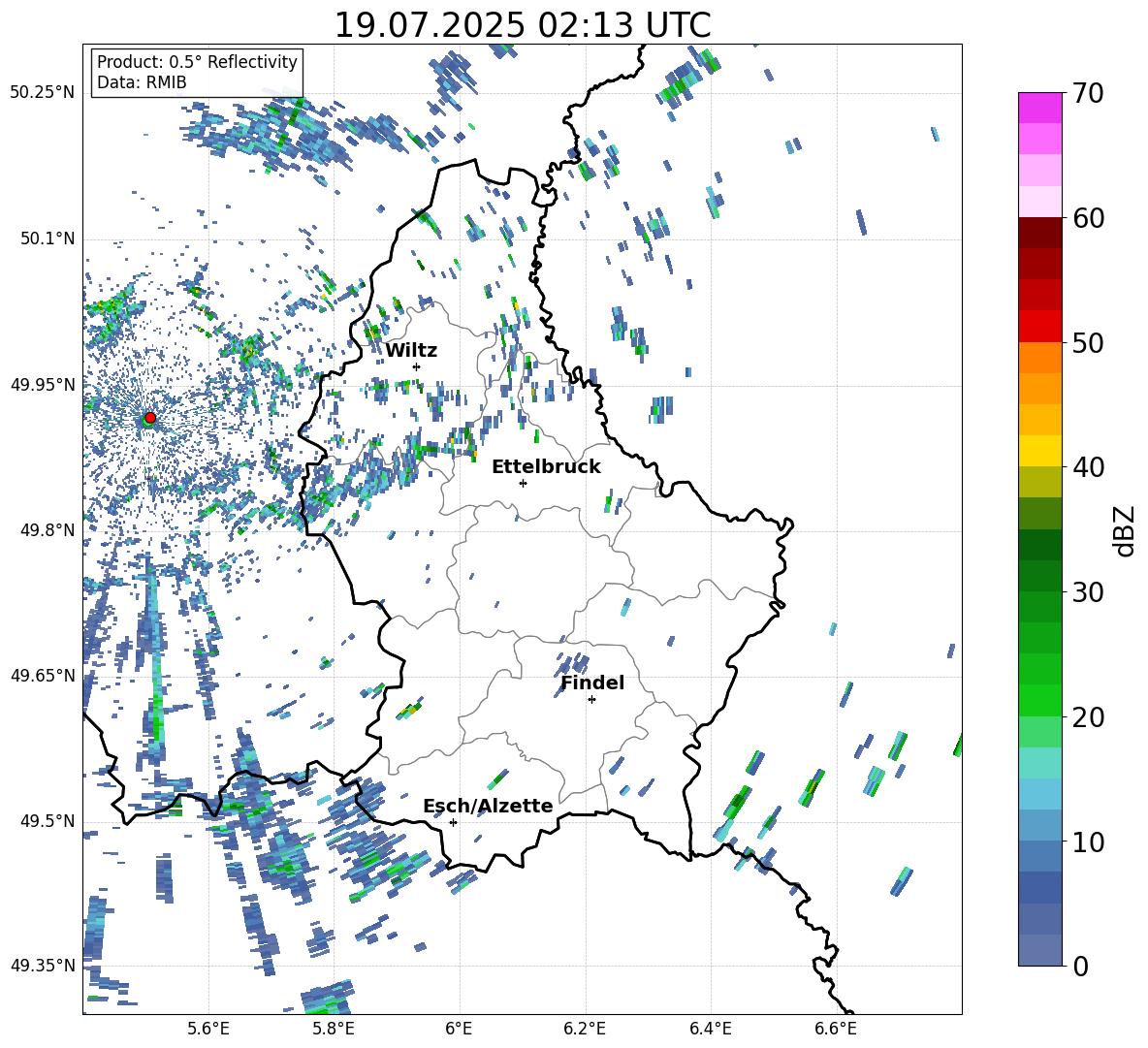Click the 49.8°N latitude label
1148x1048 pixels.
(47, 529)
